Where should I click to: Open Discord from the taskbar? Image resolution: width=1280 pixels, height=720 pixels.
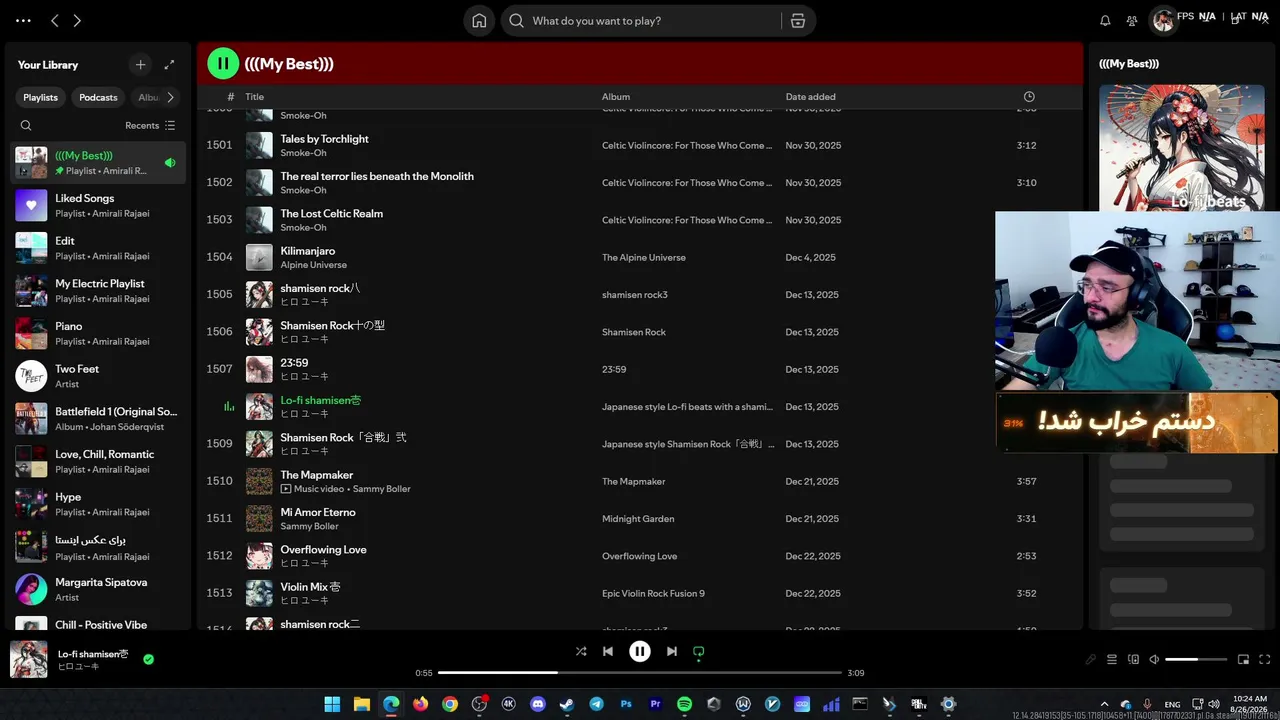(538, 704)
